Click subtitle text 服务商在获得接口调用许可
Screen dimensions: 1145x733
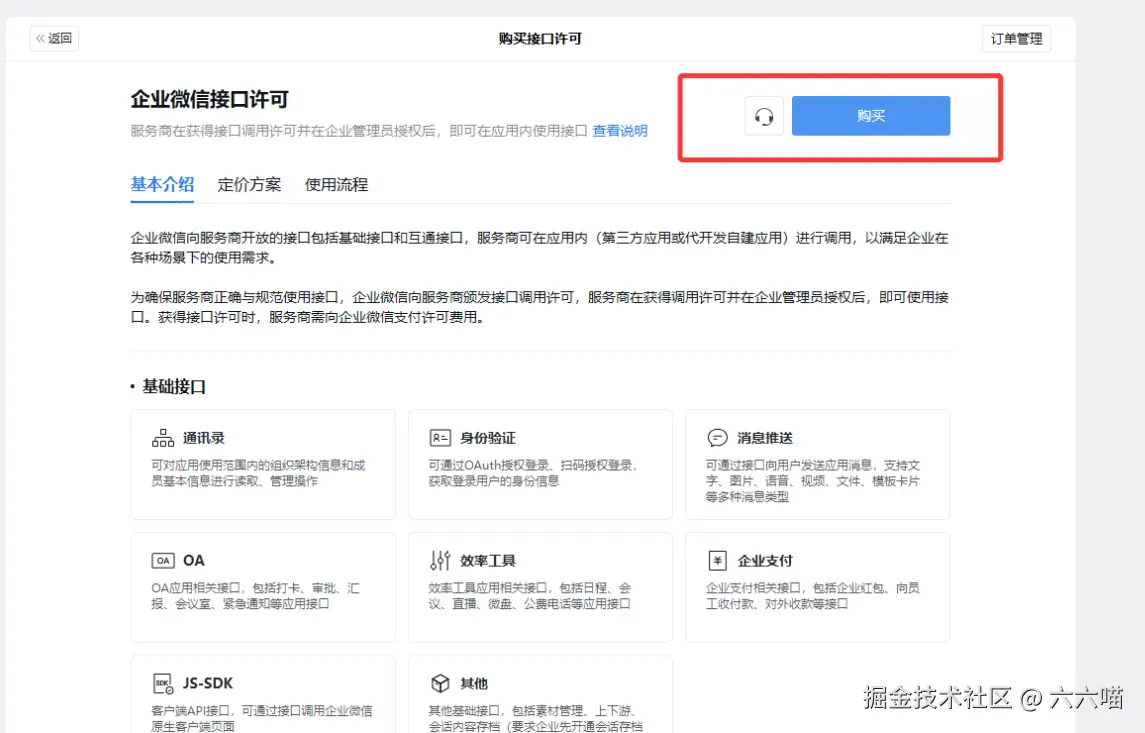(359, 131)
